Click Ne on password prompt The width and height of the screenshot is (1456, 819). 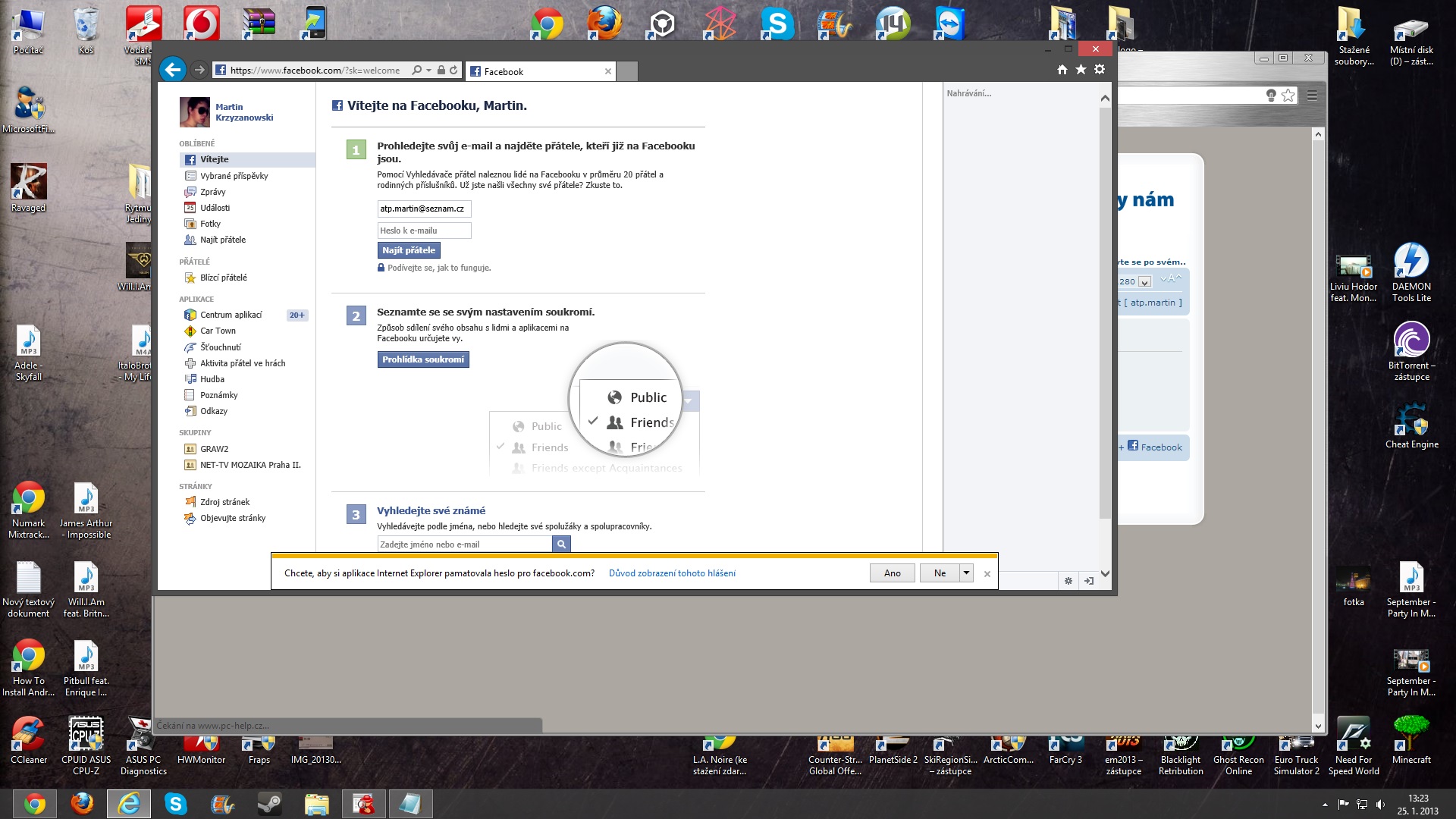[x=940, y=573]
